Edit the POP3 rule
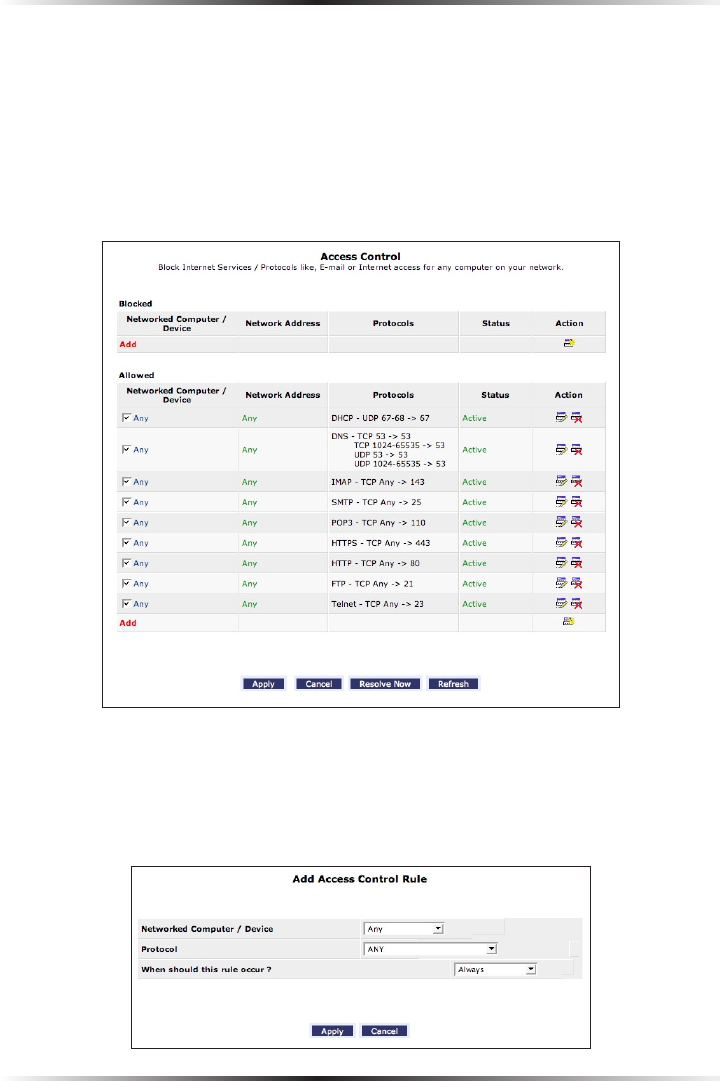The height and width of the screenshot is (1081, 720). (x=561, y=522)
